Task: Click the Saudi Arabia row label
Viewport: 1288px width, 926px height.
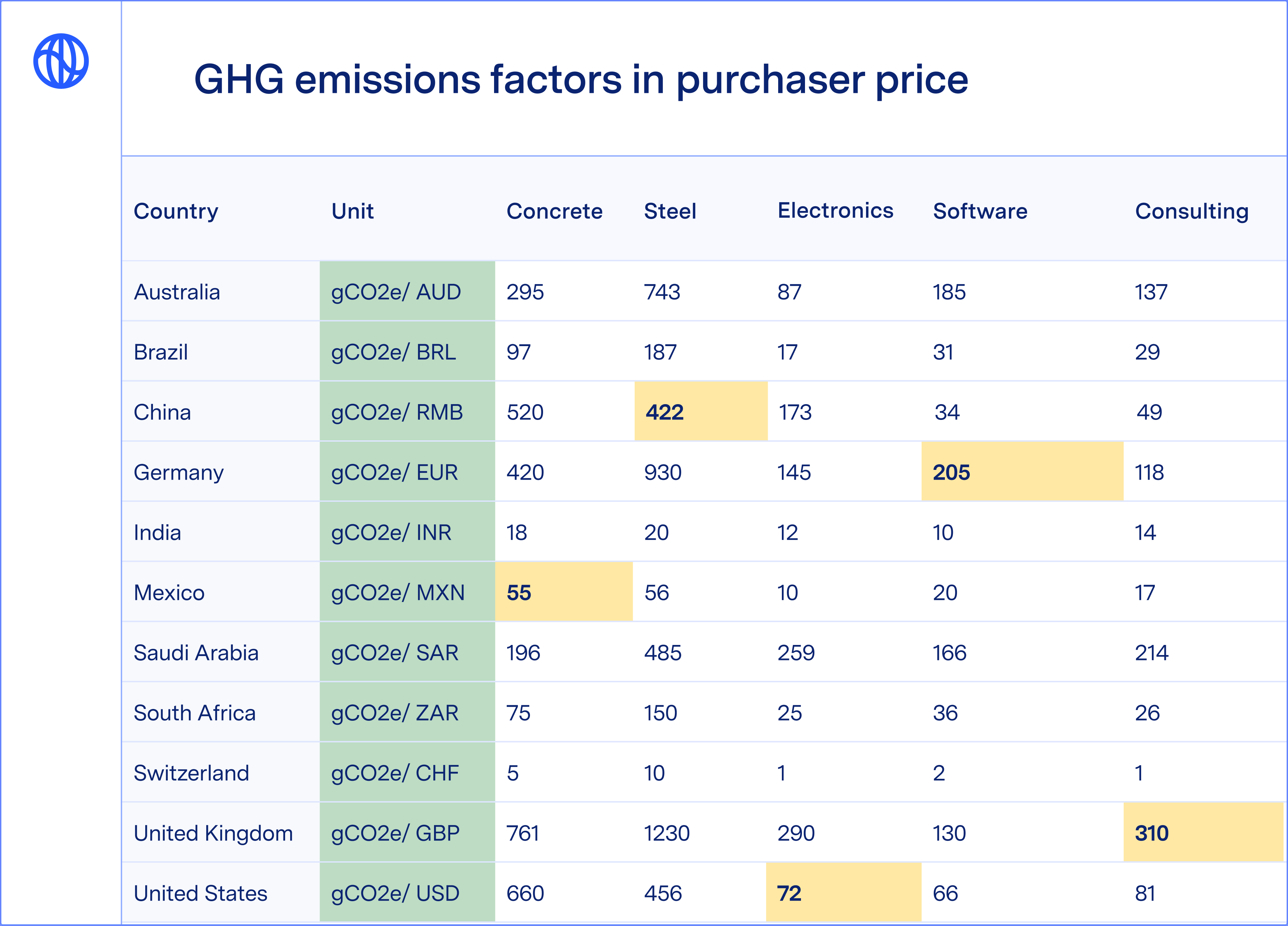Action: coord(196,653)
